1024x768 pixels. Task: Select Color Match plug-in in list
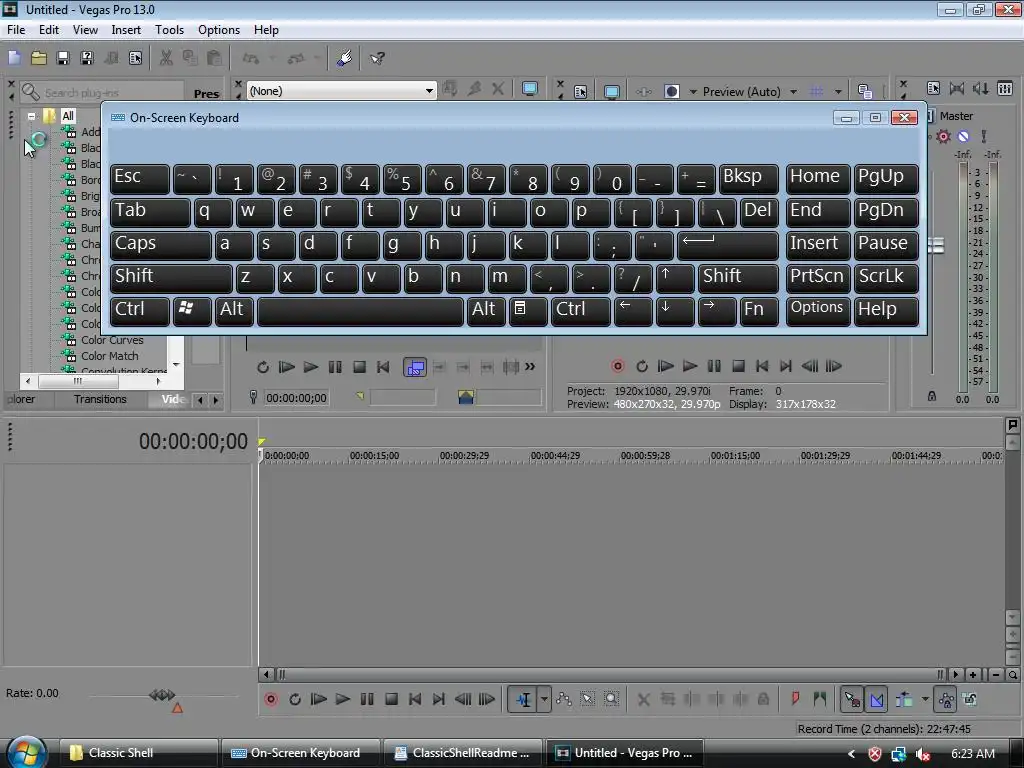click(109, 356)
